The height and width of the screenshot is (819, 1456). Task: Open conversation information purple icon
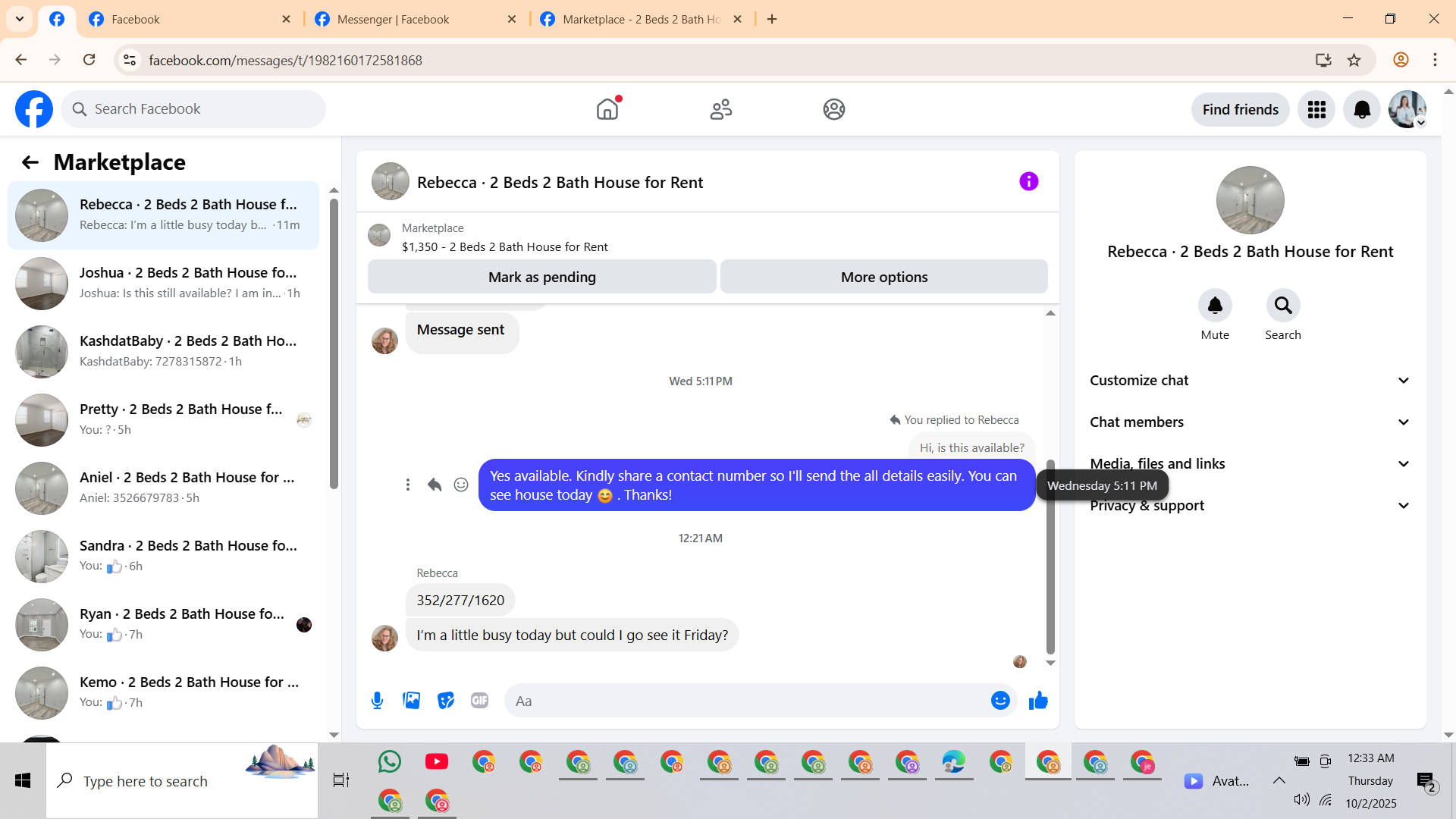(1028, 181)
